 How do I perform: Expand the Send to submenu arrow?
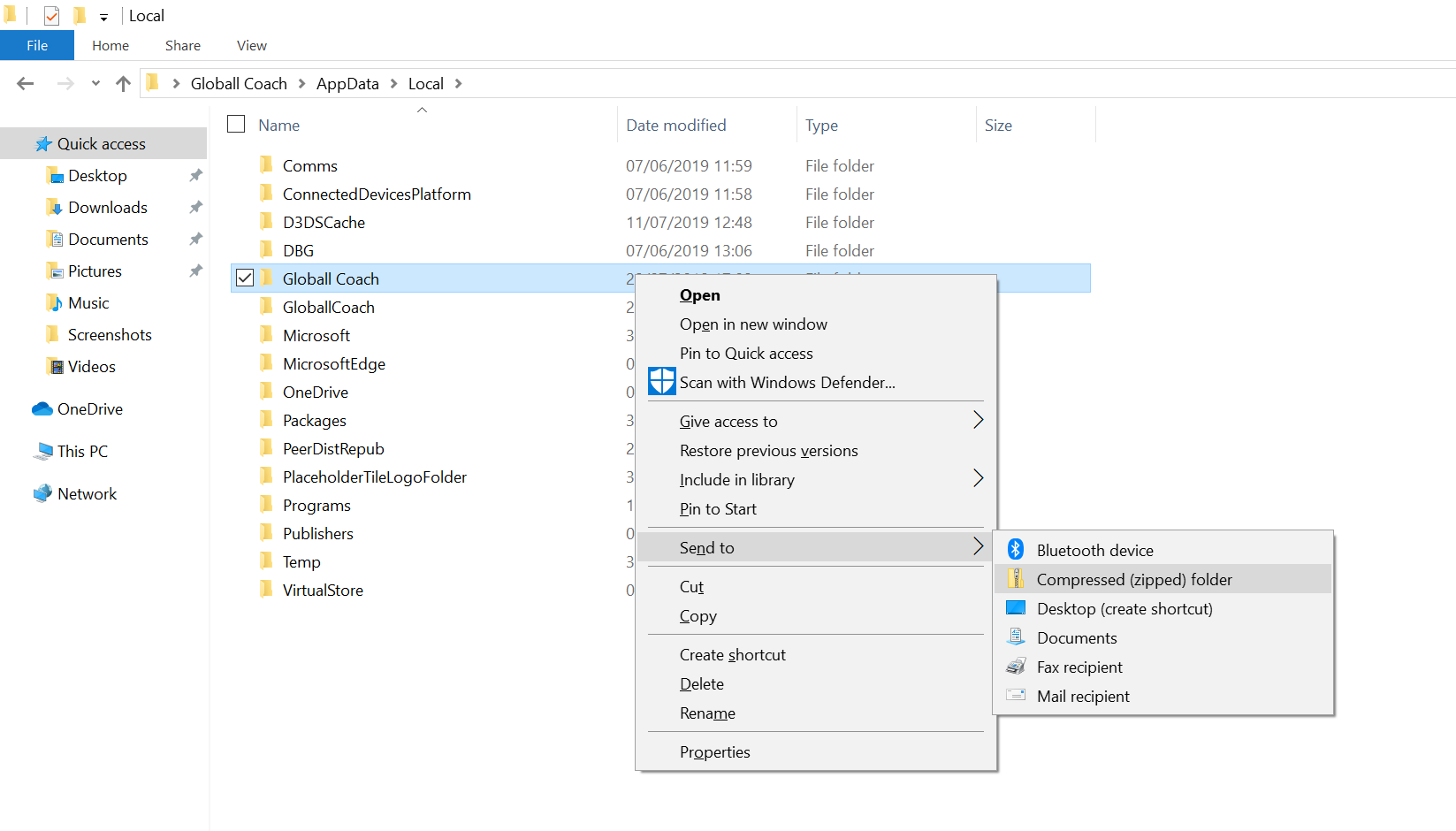978,546
